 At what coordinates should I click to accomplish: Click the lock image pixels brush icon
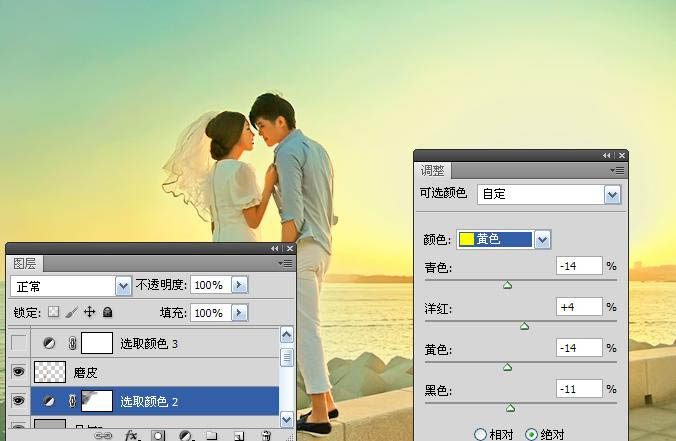point(72,313)
